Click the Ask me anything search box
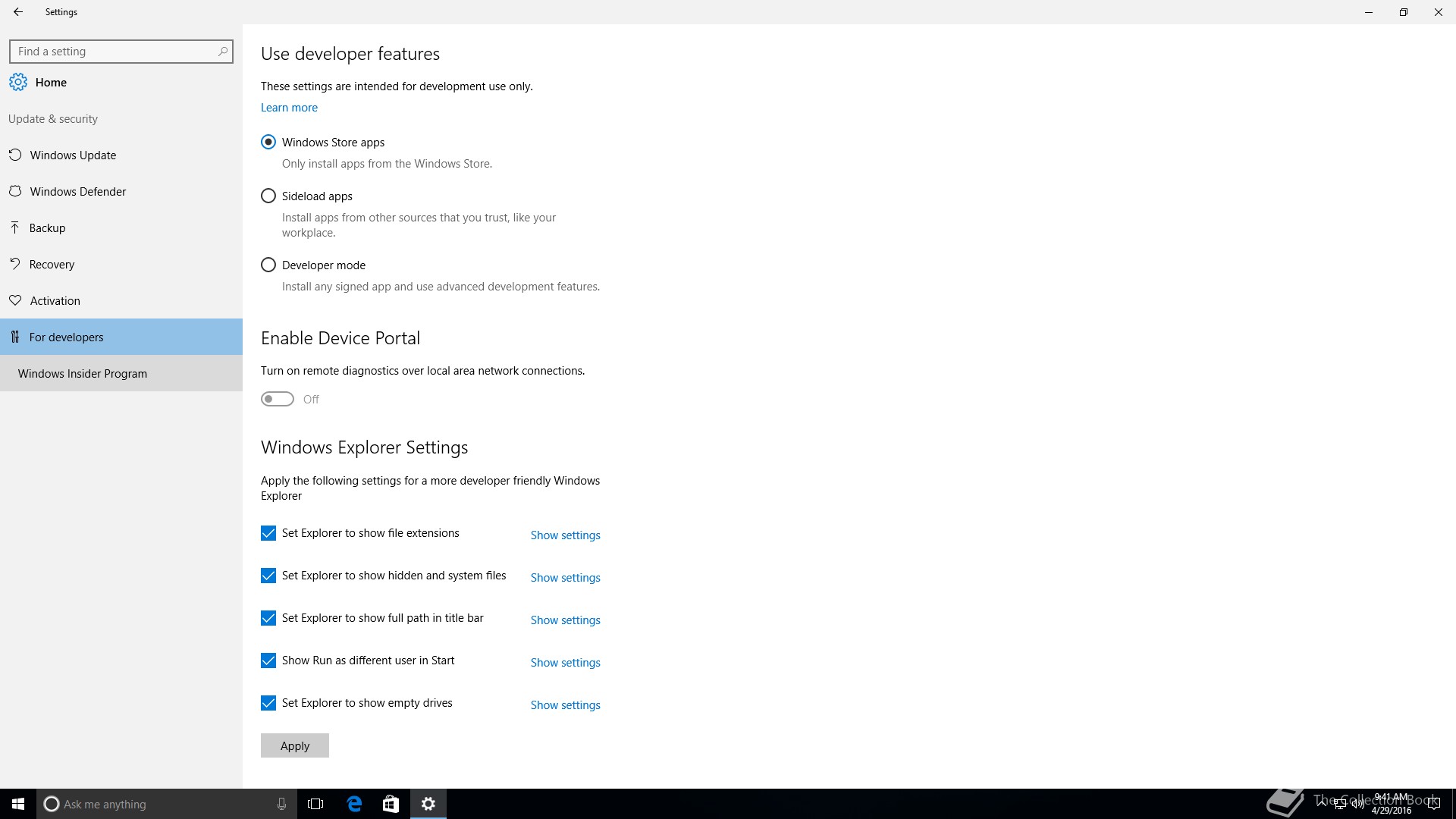The width and height of the screenshot is (1456, 819). [165, 804]
